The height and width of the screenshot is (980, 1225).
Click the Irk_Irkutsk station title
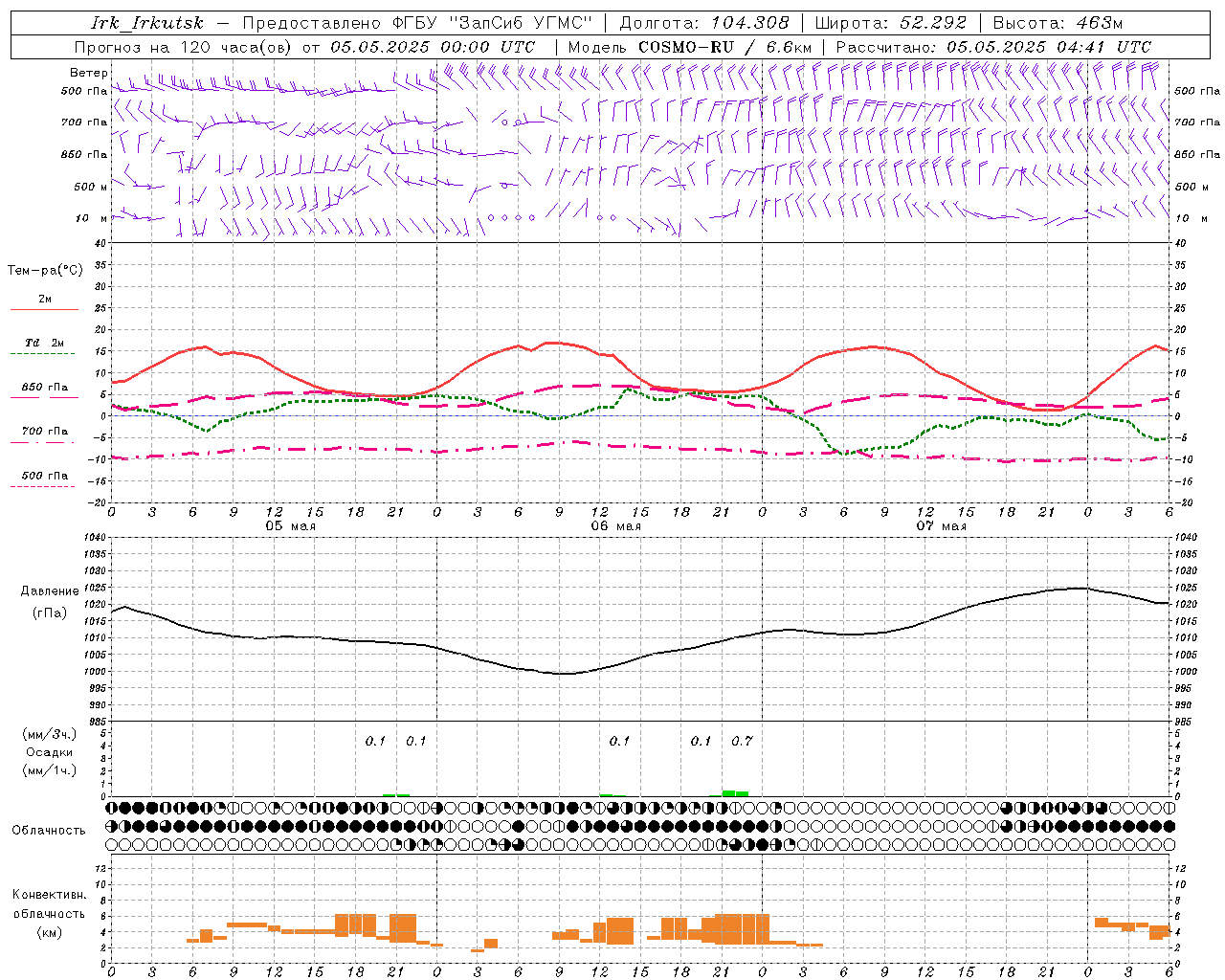[148, 23]
